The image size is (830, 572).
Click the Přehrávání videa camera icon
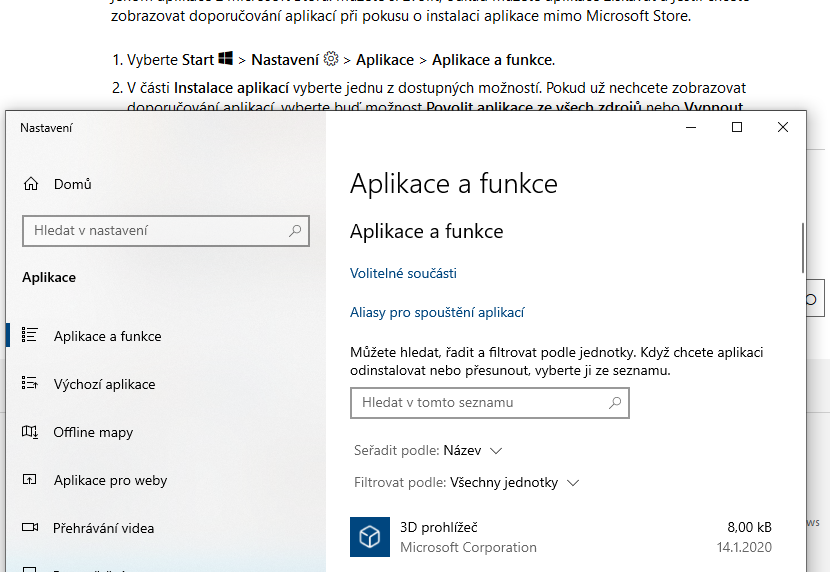click(x=31, y=528)
